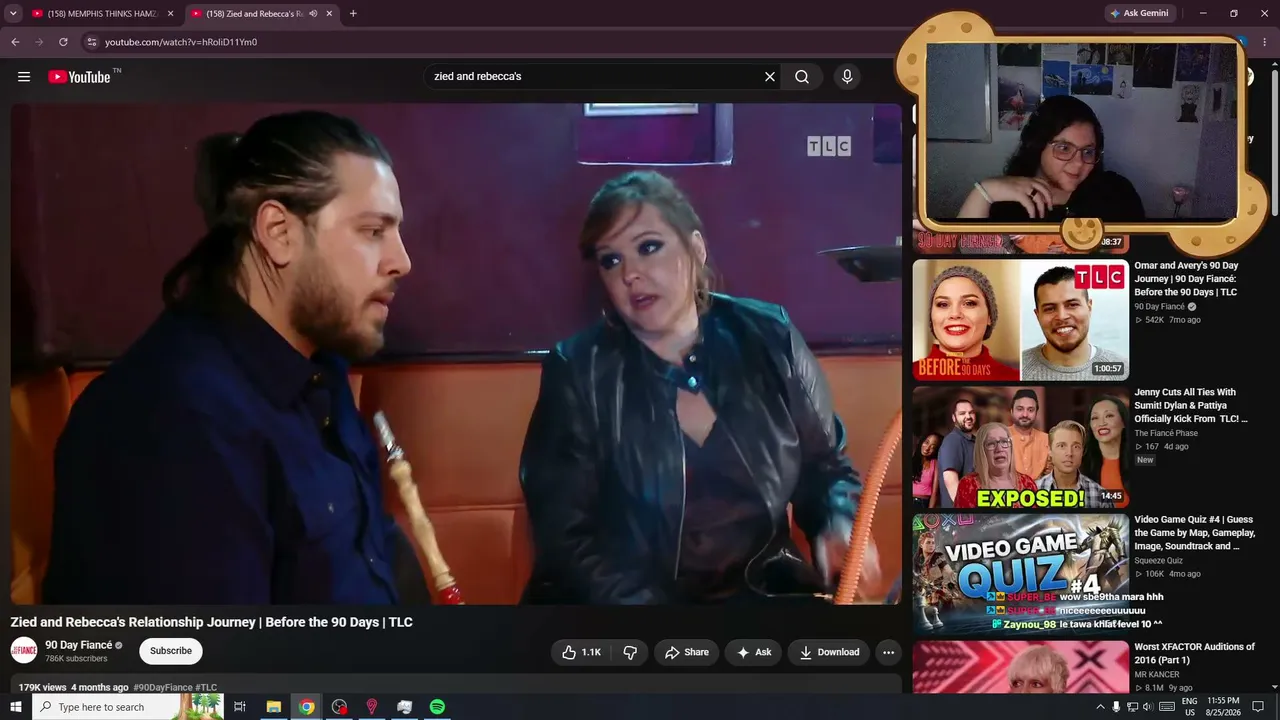Screen dimensions: 1280x720
Task: Select Chrome on the taskbar
Action: click(x=306, y=707)
